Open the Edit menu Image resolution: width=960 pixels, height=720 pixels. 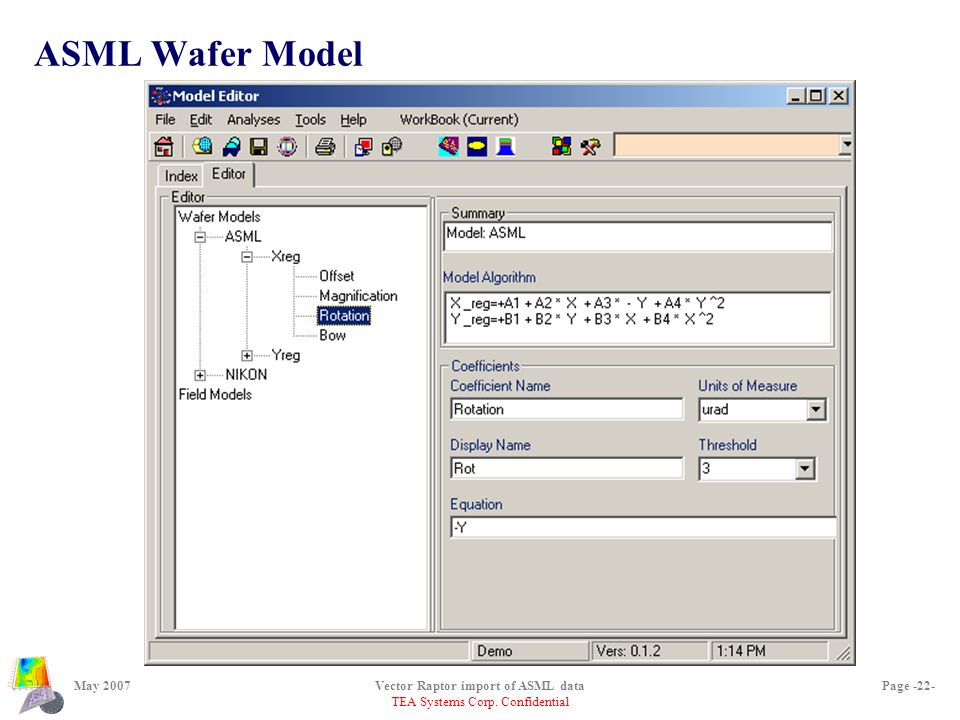click(201, 119)
